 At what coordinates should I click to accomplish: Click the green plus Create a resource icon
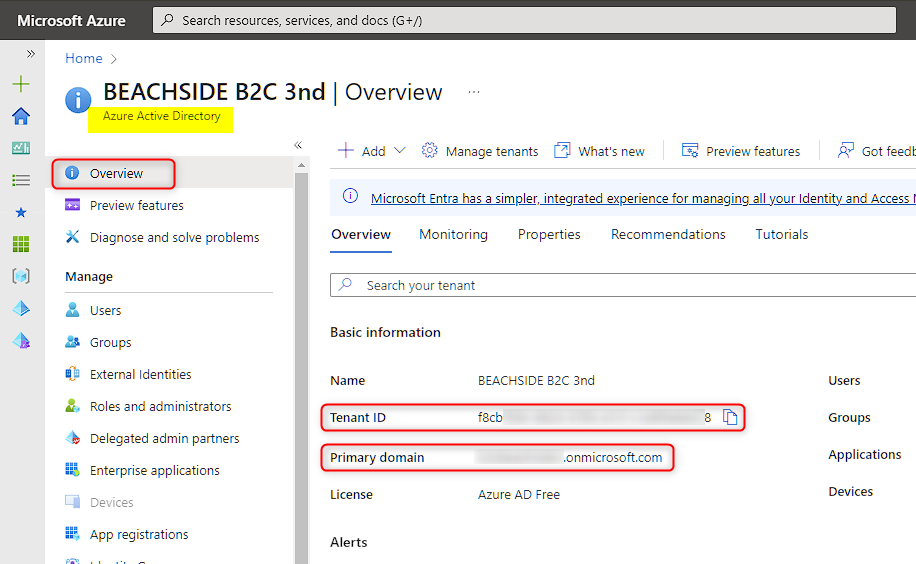pyautogui.click(x=21, y=84)
